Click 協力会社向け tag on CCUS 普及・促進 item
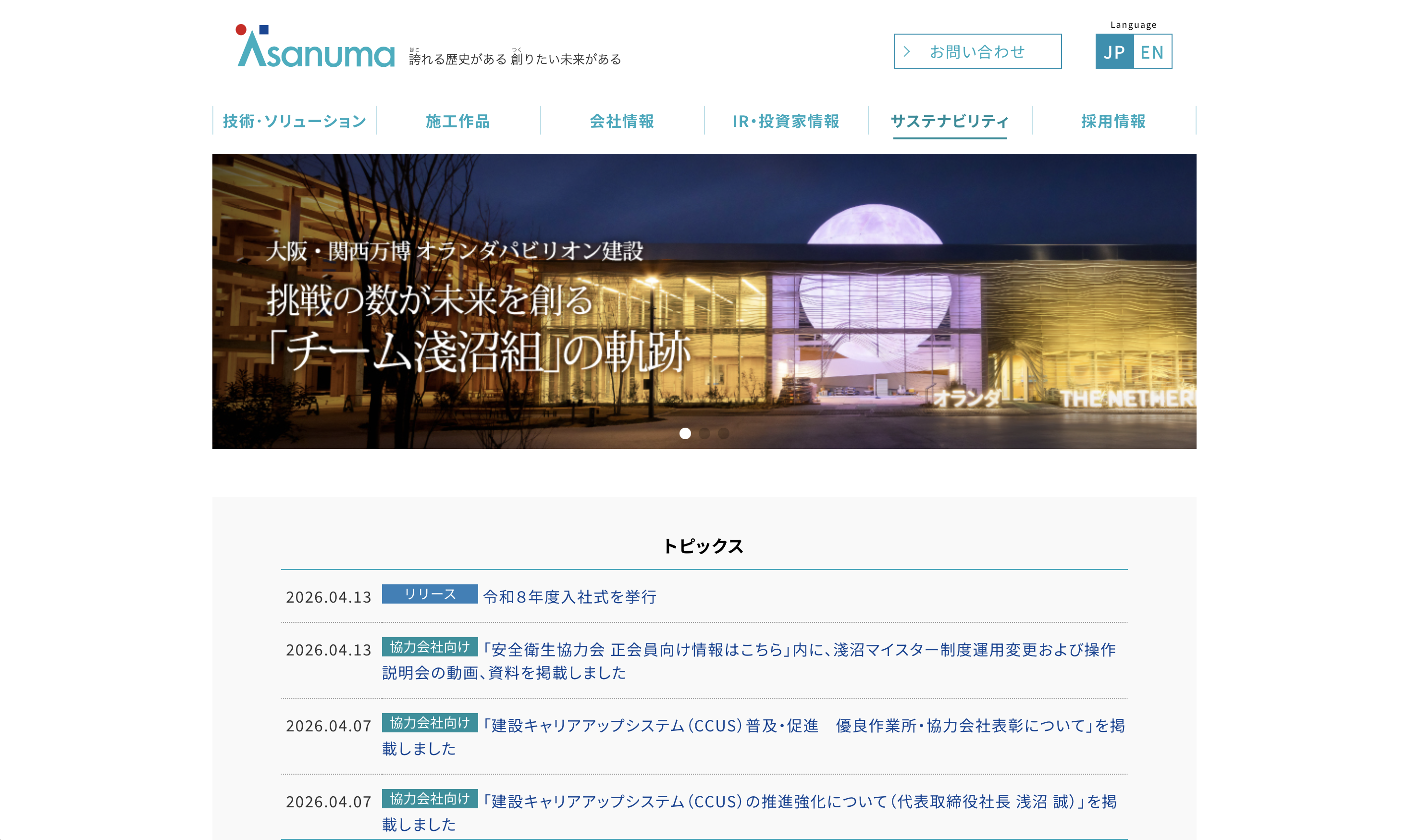Screen dimensions: 1408x840 [x=430, y=723]
